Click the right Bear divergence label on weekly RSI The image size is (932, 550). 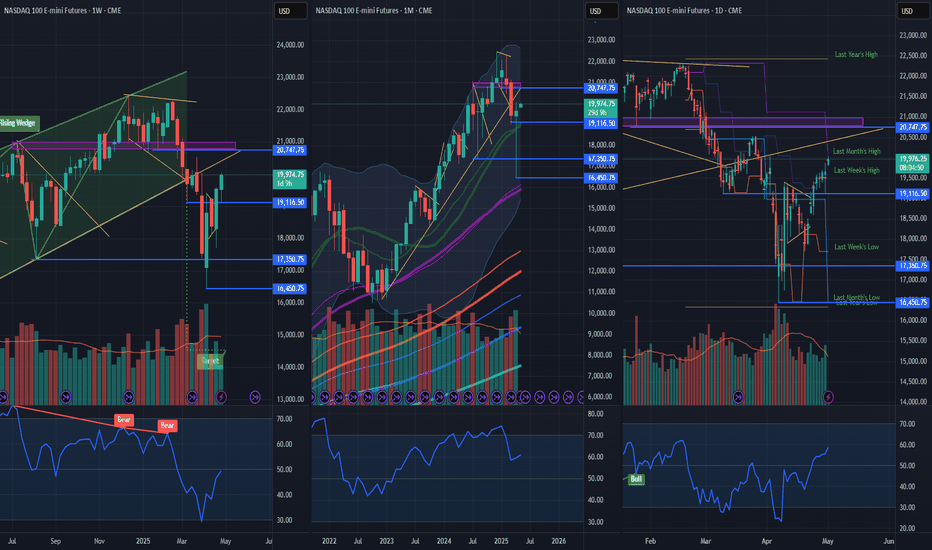pyautogui.click(x=167, y=425)
